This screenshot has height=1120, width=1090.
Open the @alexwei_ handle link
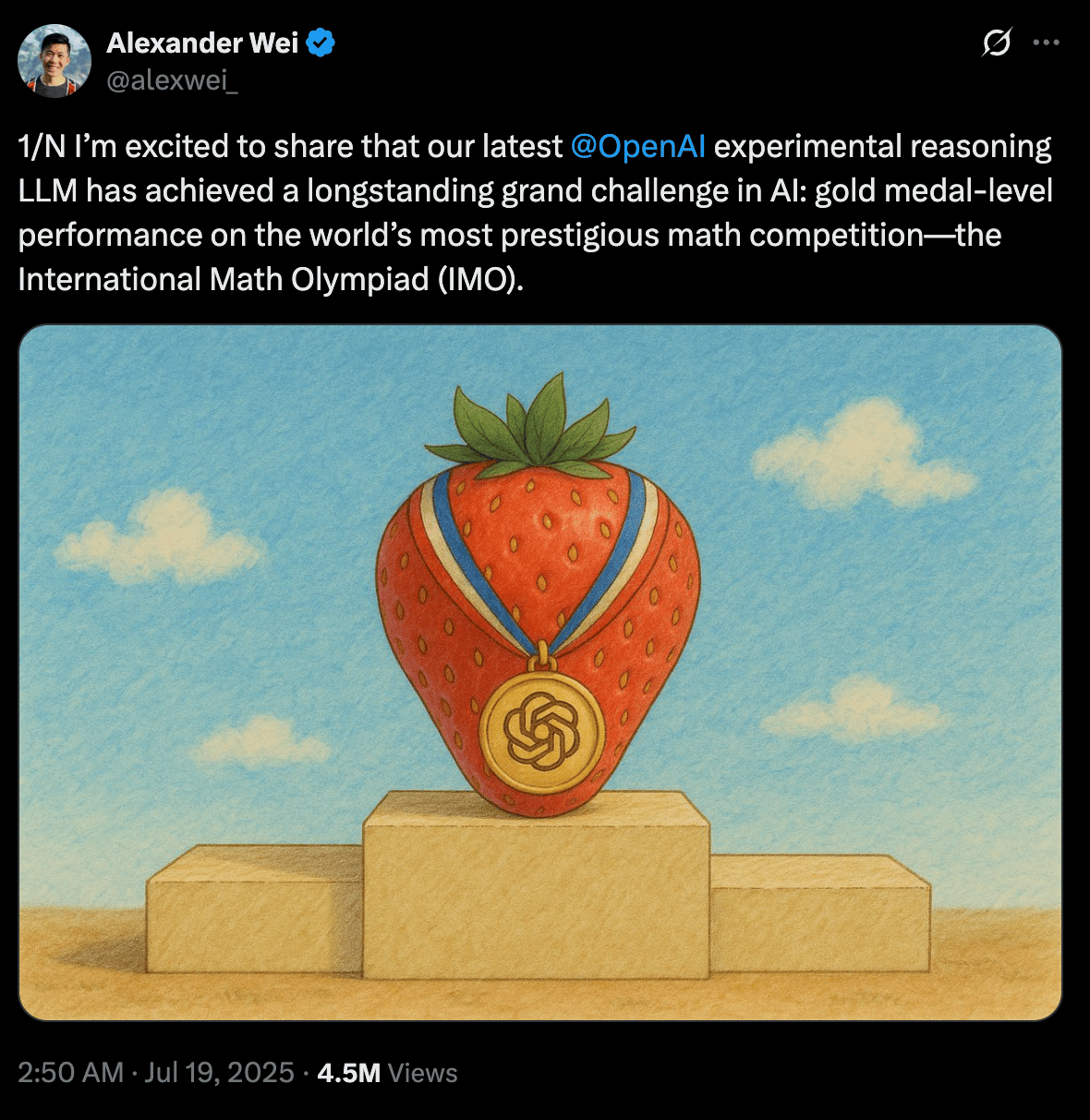[173, 81]
